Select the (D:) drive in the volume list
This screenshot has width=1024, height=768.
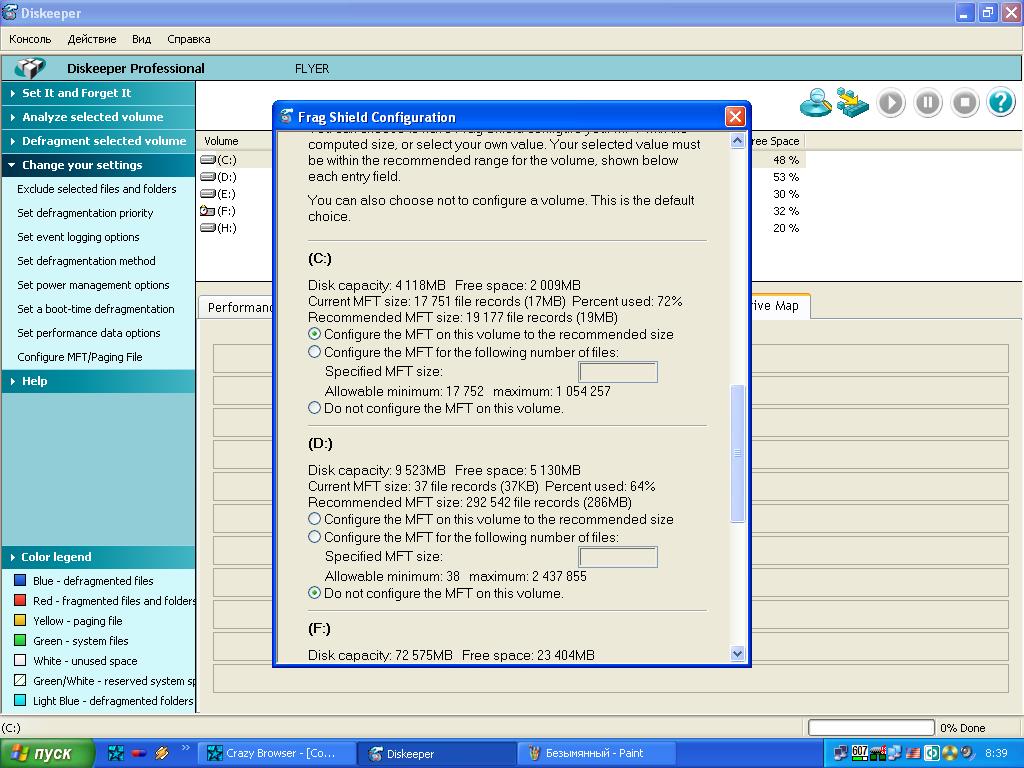click(x=219, y=177)
